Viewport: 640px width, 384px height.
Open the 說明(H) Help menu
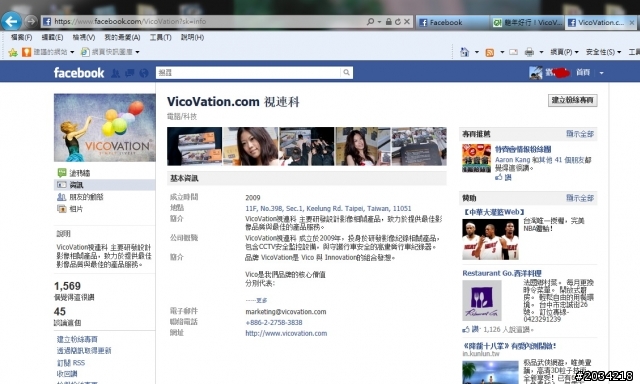coord(192,38)
